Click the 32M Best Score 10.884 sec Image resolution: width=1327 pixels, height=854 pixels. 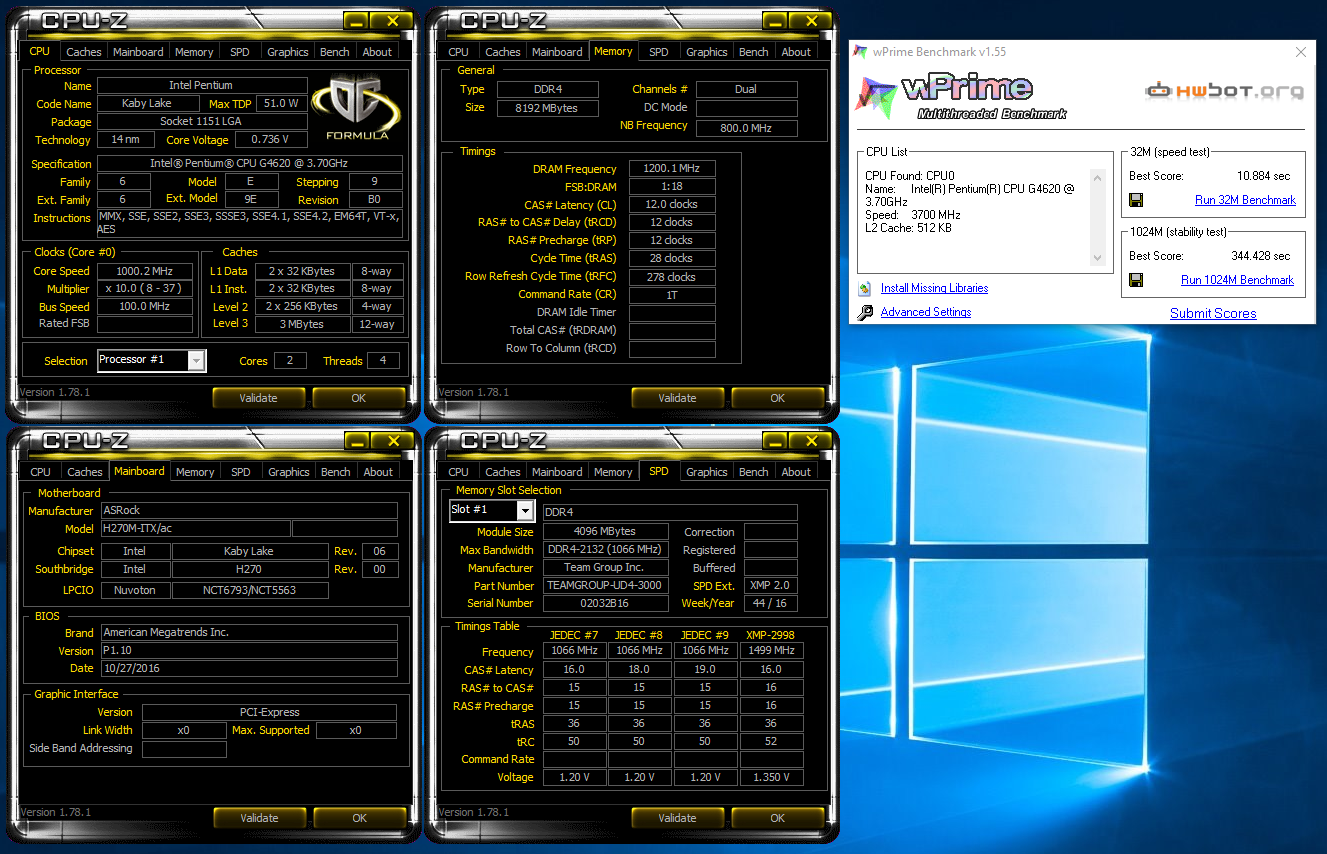pyautogui.click(x=1263, y=176)
